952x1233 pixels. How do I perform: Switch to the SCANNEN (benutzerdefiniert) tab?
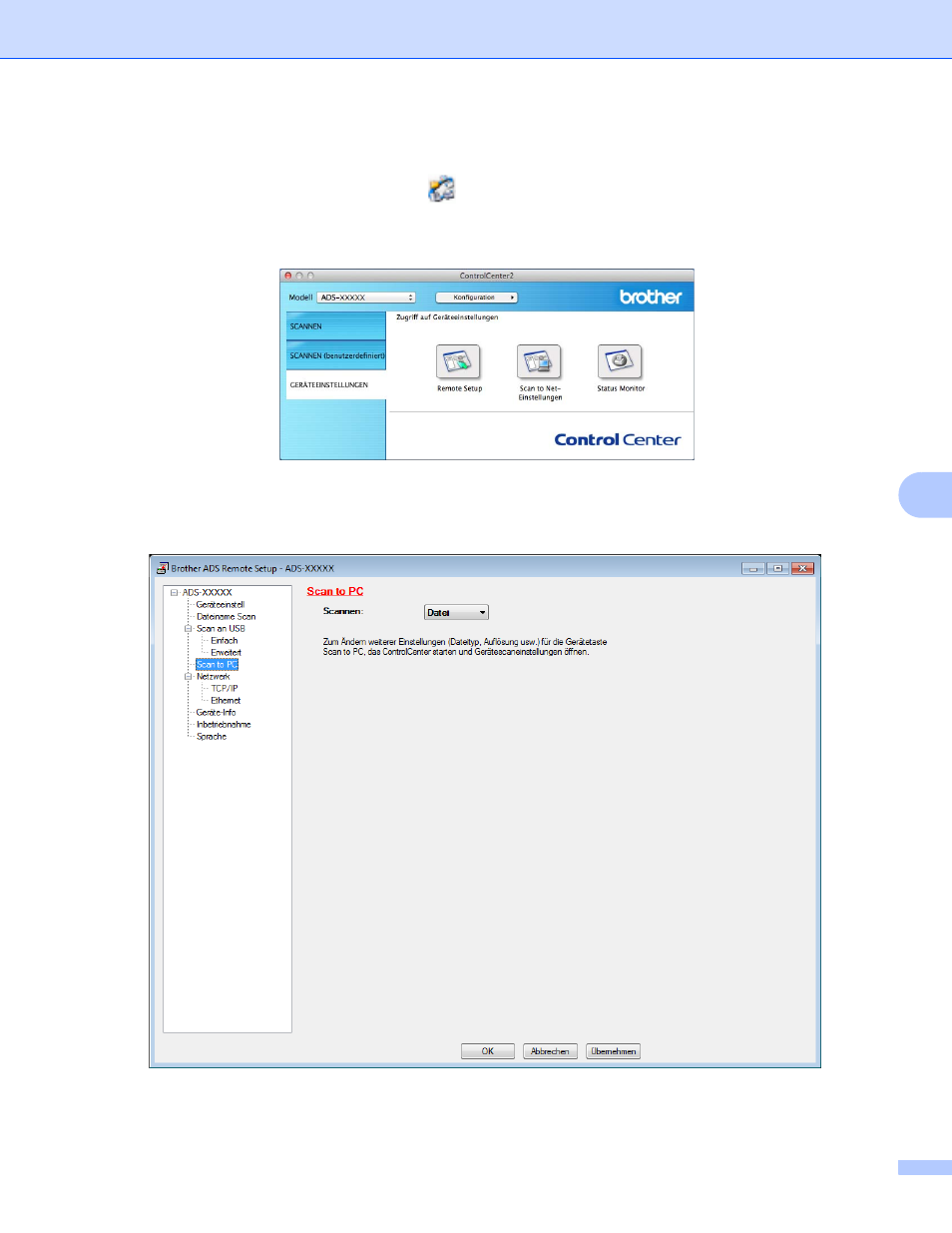click(335, 355)
